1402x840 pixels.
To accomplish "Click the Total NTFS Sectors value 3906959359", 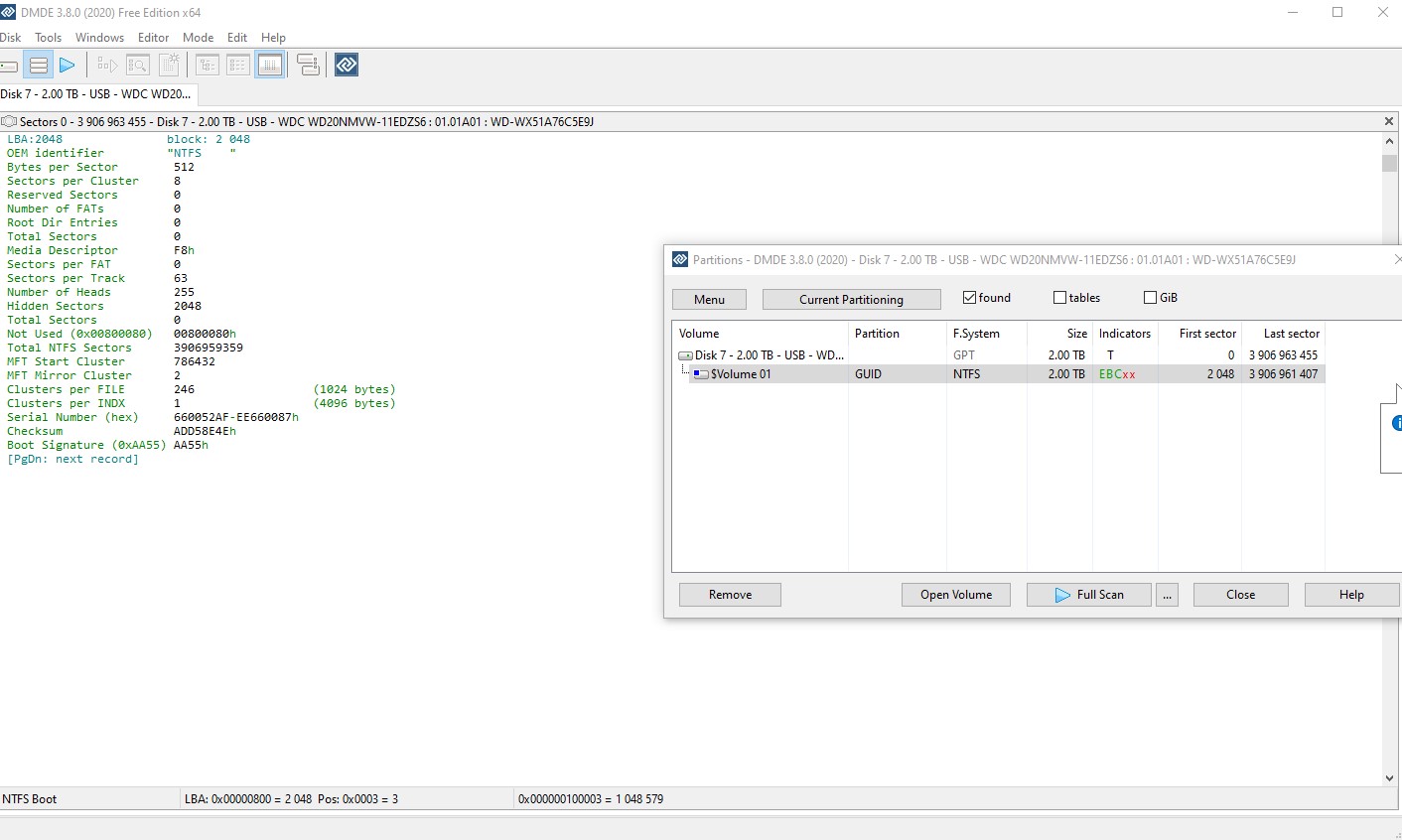I will (209, 349).
